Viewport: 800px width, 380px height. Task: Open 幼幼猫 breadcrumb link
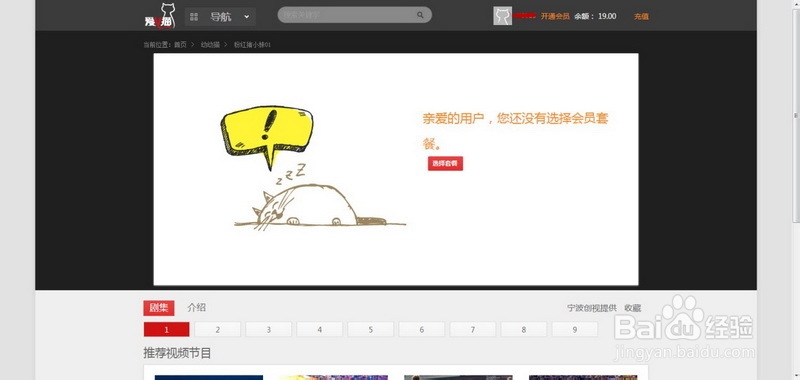point(210,45)
